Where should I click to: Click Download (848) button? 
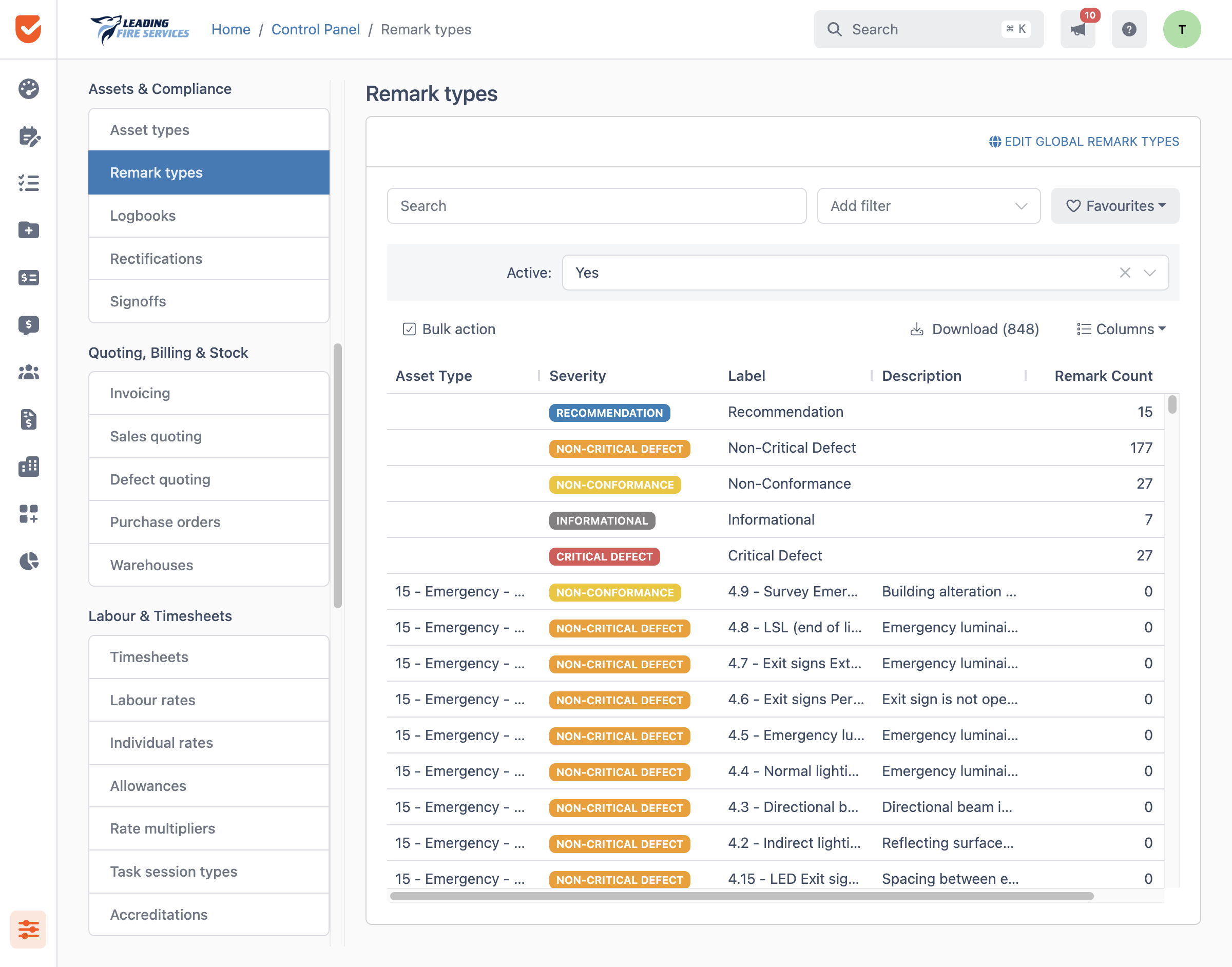[x=974, y=329]
